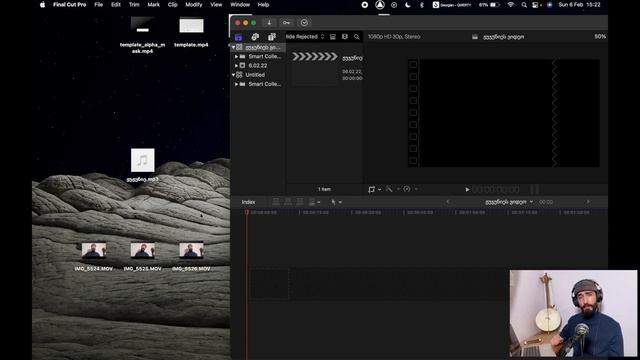Viewport: 640px width, 360px height.
Task: Open the viewer 50% zoom menu
Action: tap(600, 36)
